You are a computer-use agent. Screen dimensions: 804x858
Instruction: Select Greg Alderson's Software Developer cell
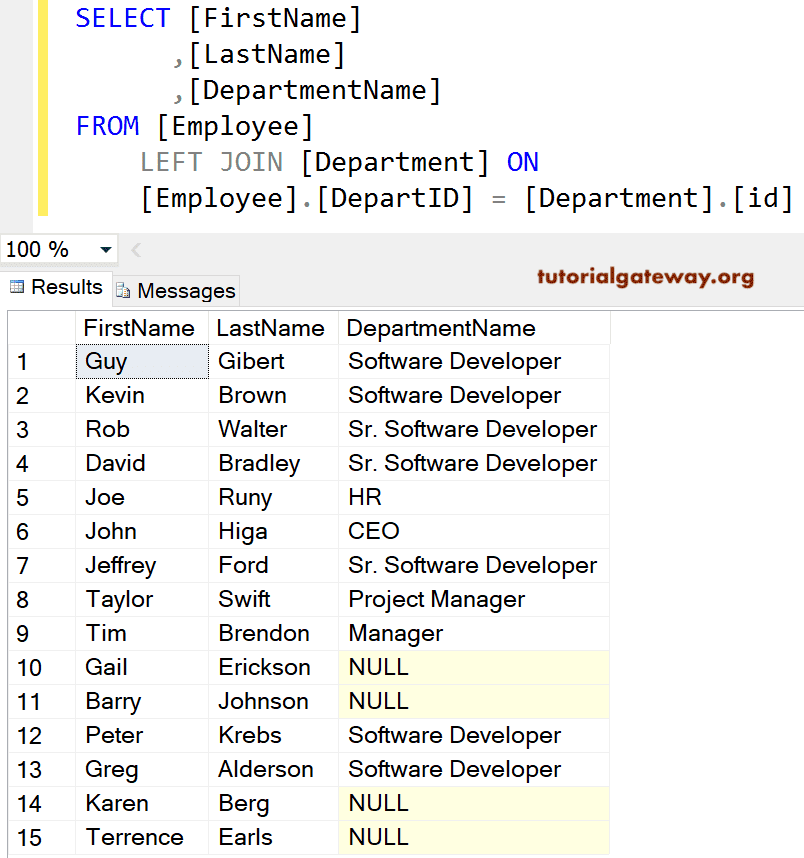(474, 769)
